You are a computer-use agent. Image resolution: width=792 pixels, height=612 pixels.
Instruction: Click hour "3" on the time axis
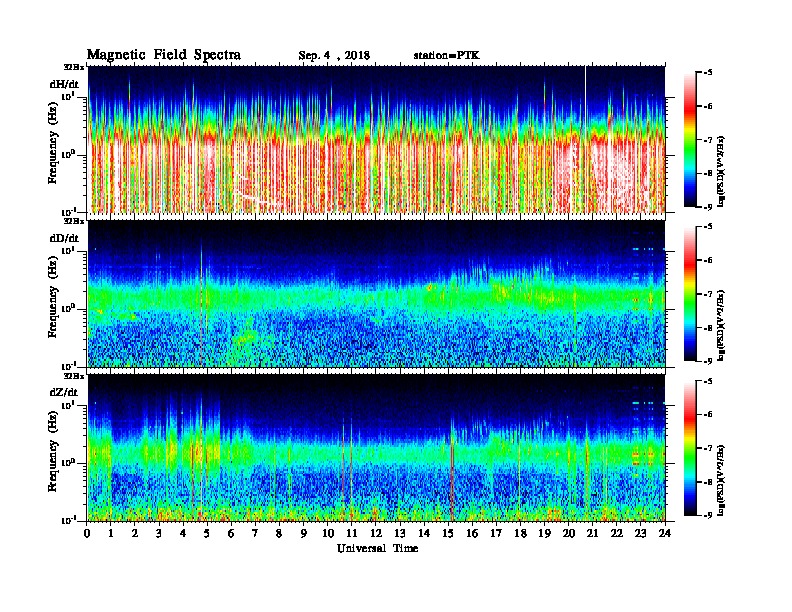[x=159, y=533]
